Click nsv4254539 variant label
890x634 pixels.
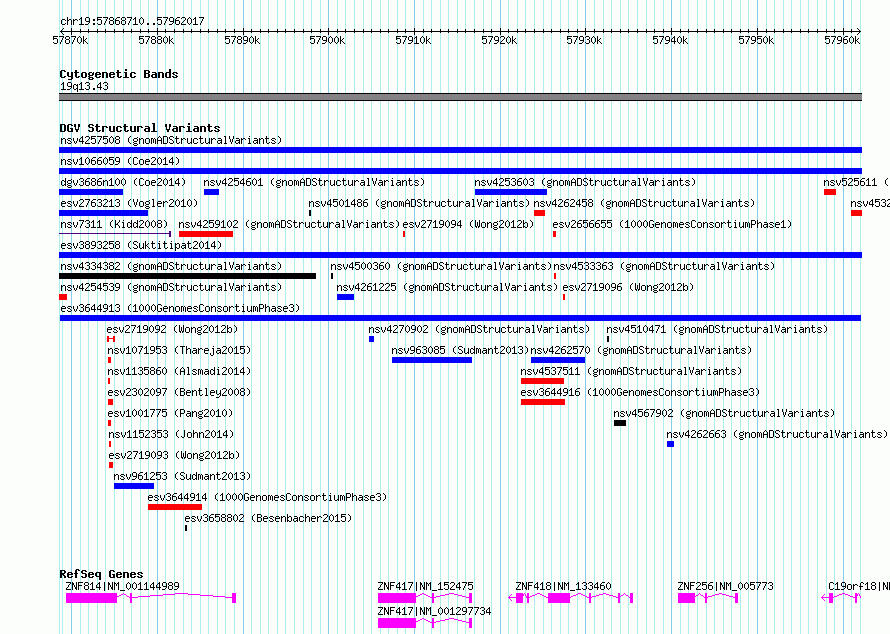171,287
